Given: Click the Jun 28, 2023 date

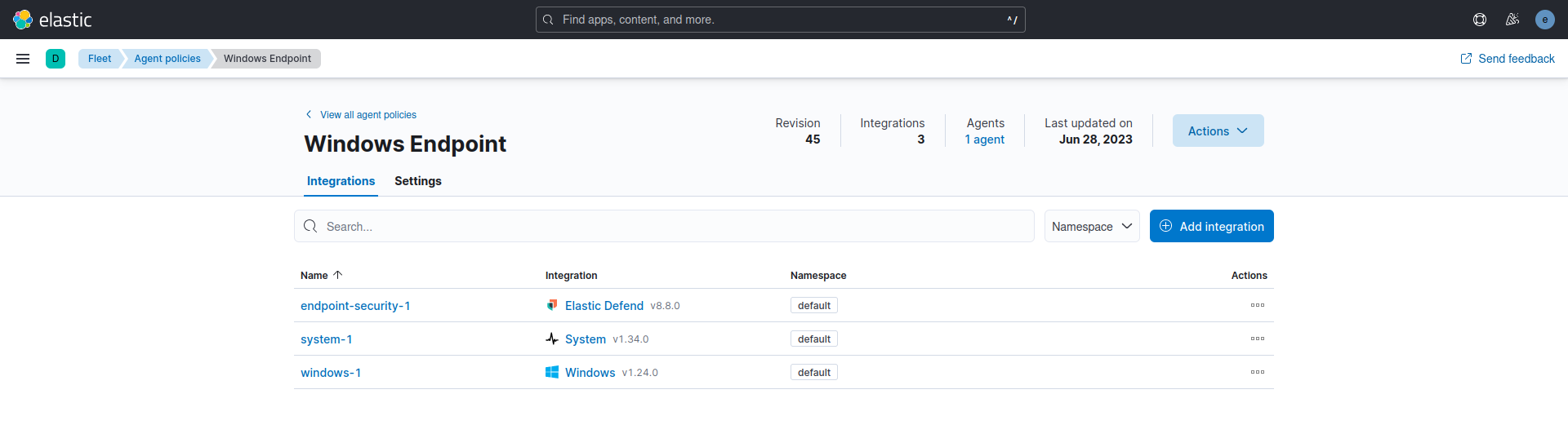Looking at the screenshot, I should click(x=1096, y=139).
